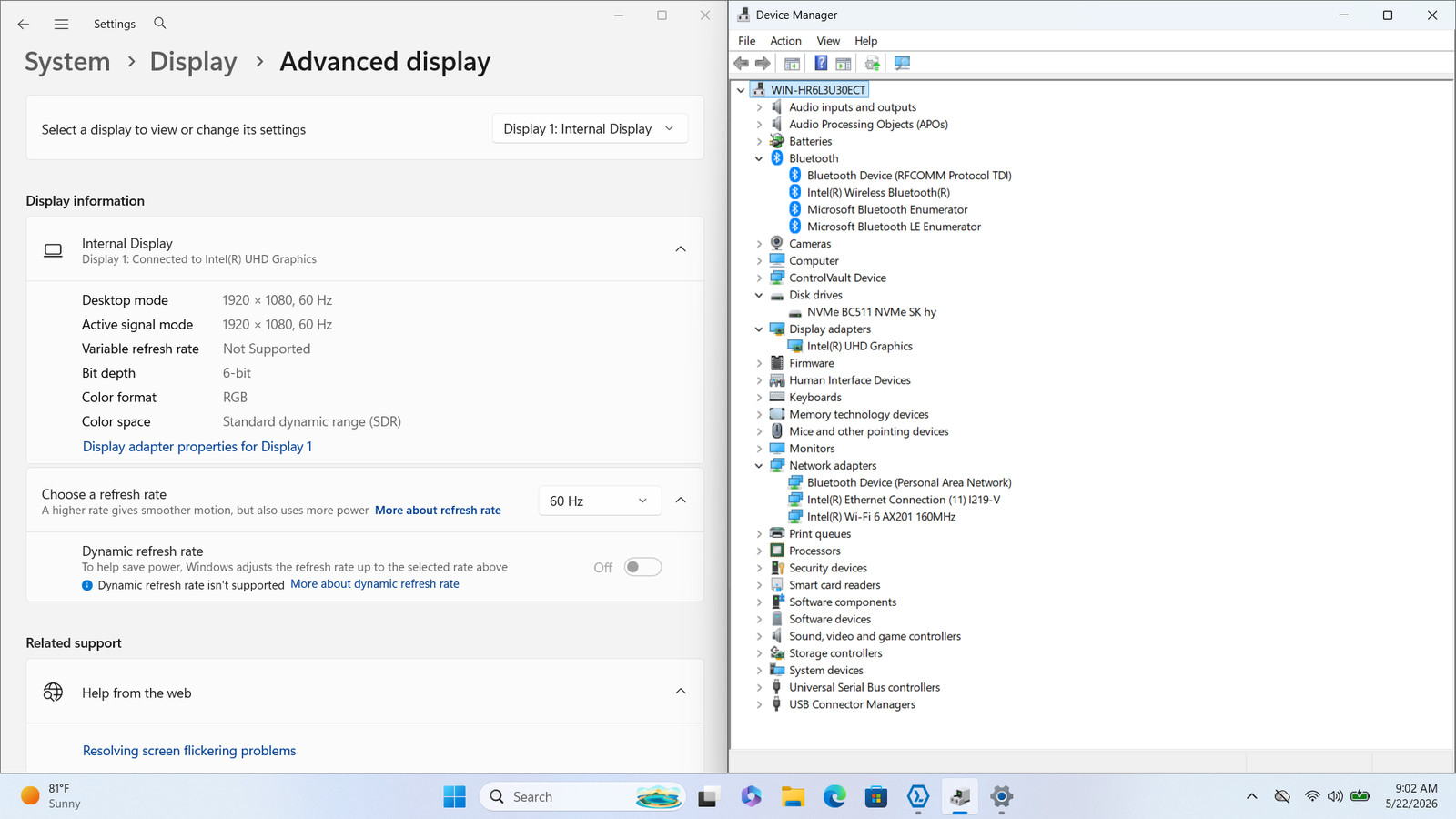Open Resolving screen flickering problems link
The image size is (1456, 819).
click(189, 751)
